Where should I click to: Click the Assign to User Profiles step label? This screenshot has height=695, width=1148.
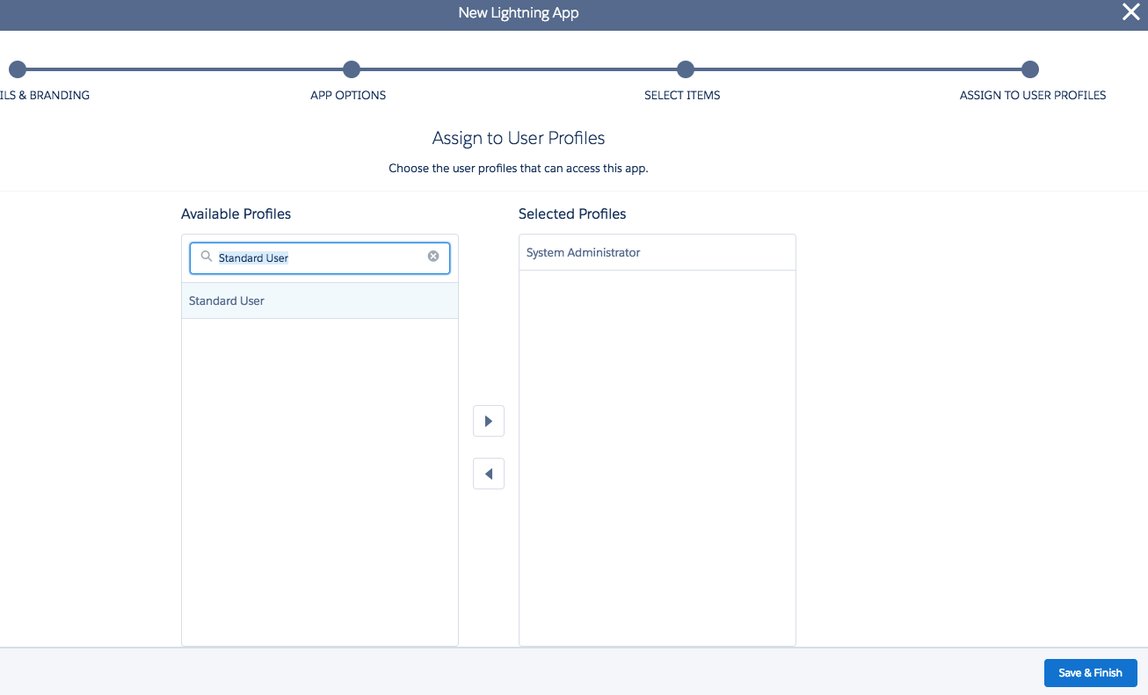[x=1032, y=95]
